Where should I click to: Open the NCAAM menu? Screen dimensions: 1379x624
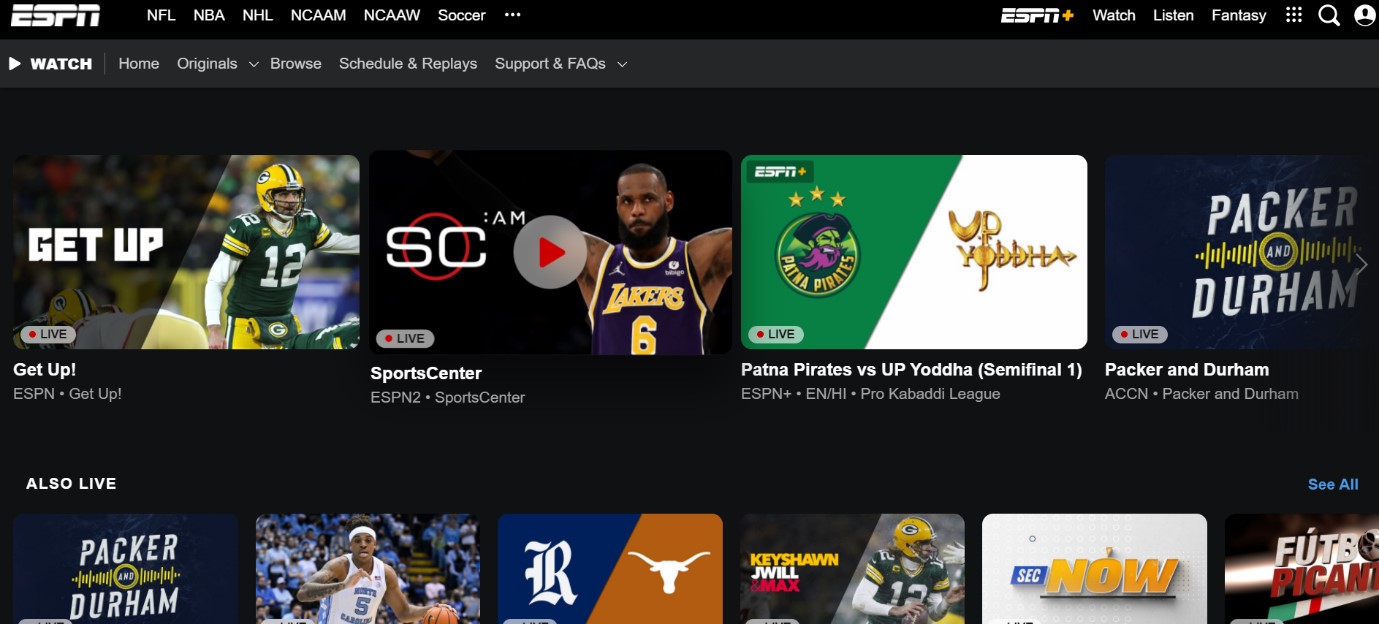point(318,15)
